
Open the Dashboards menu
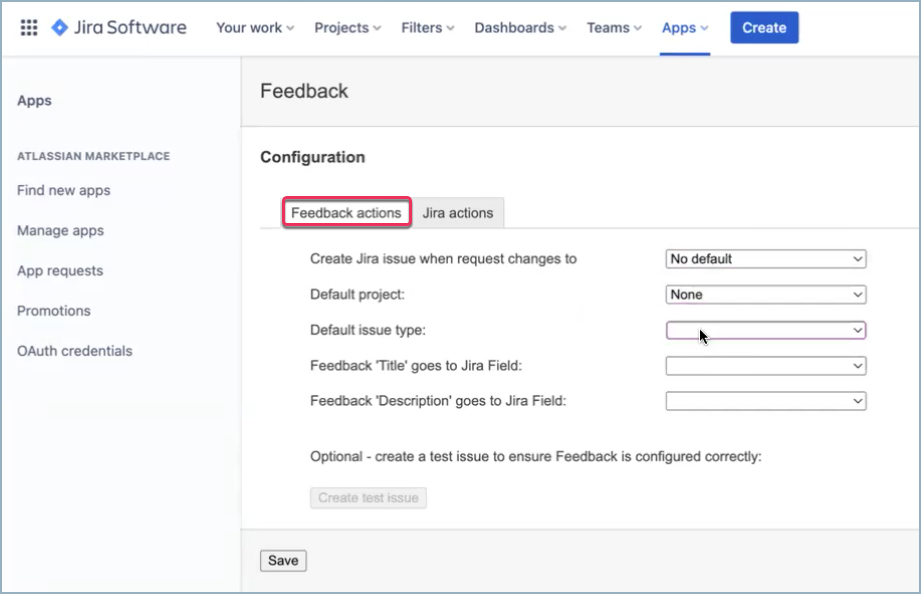tap(520, 28)
